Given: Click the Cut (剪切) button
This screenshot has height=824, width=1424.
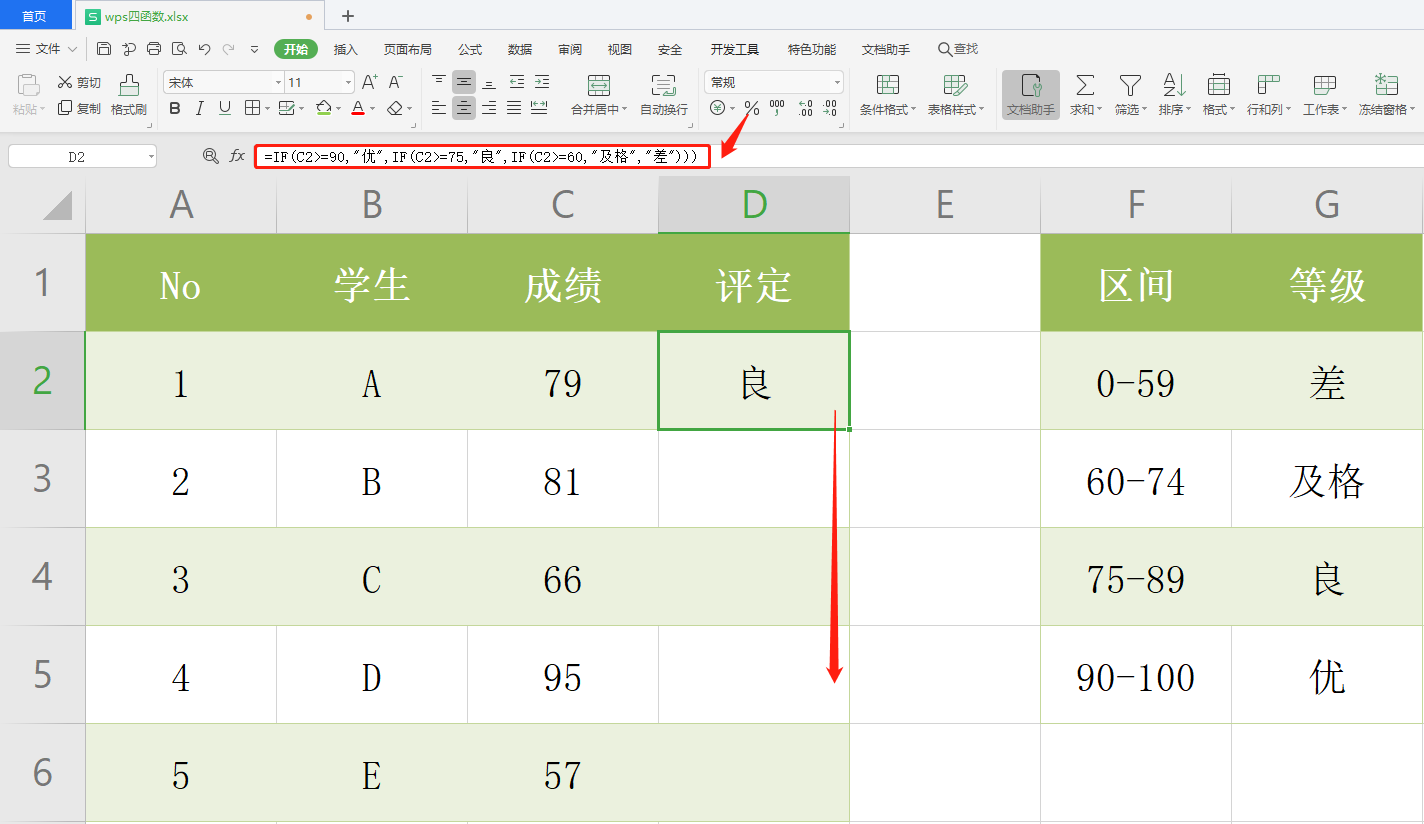Looking at the screenshot, I should pos(79,82).
